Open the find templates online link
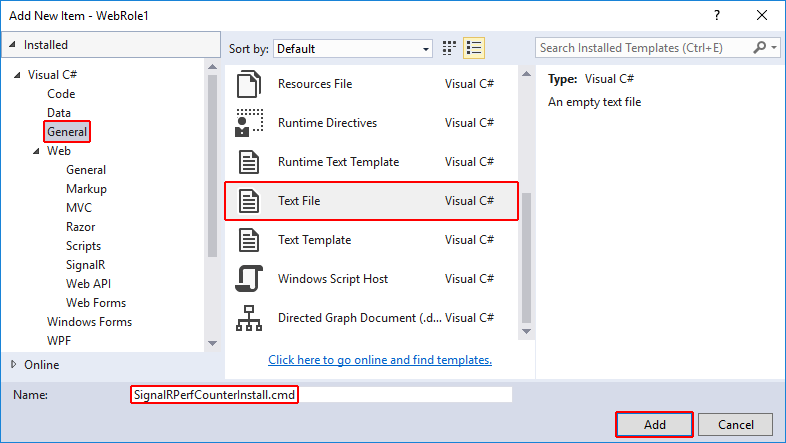 pyautogui.click(x=380, y=360)
